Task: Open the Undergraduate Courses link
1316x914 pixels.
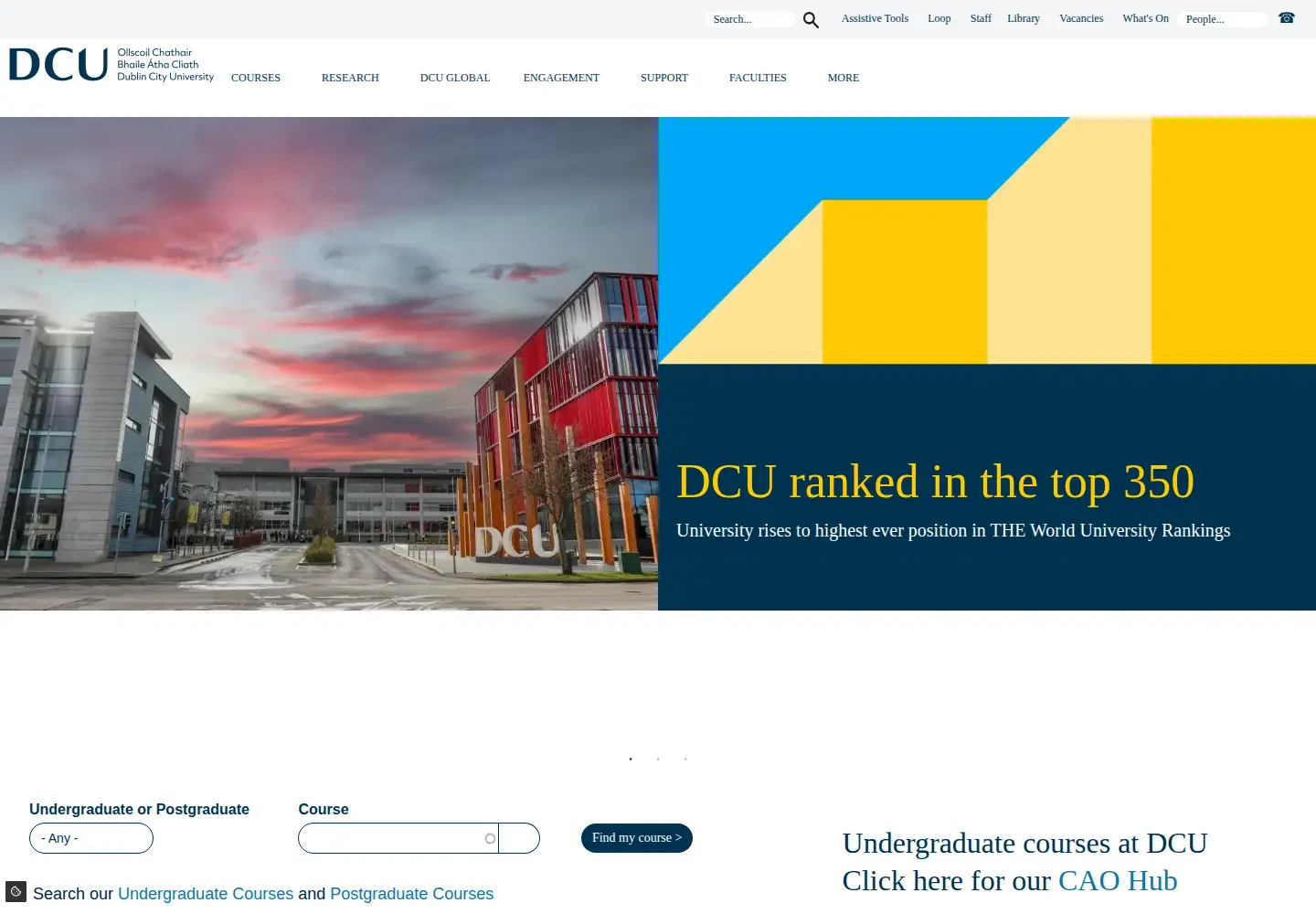Action: pyautogui.click(x=206, y=894)
